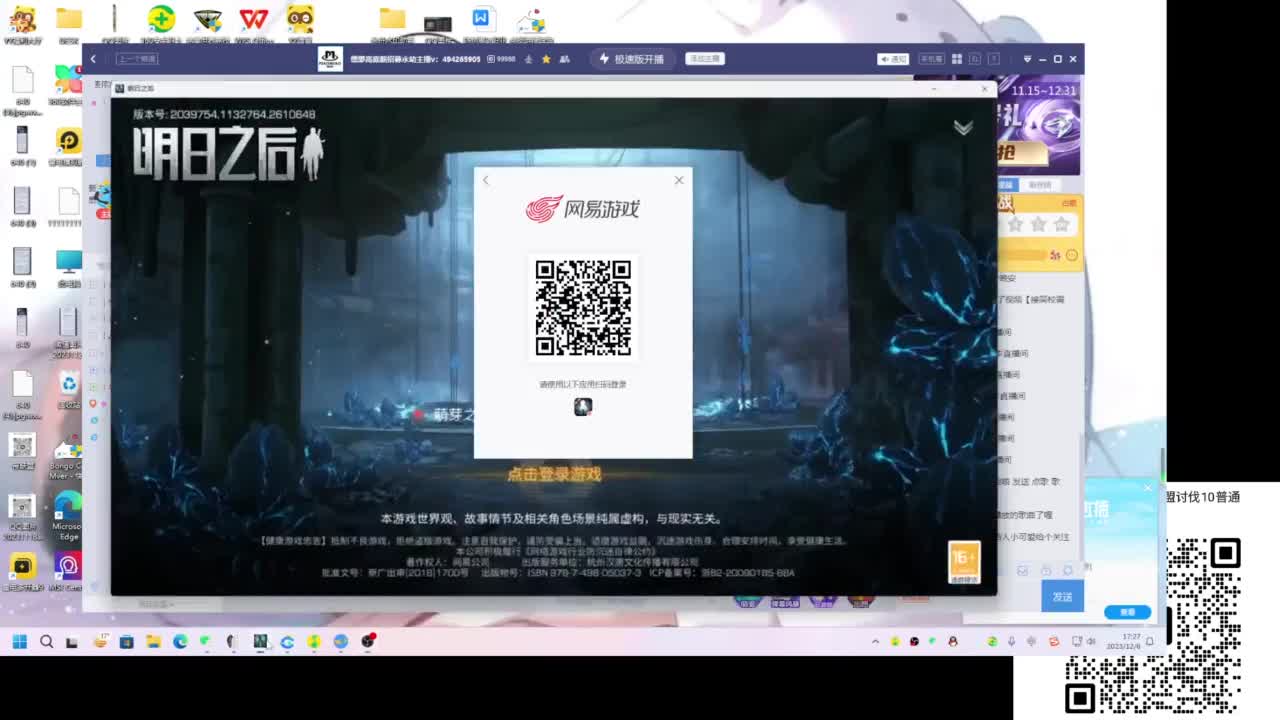
Task: Scan the NetEase login QR code
Action: click(x=583, y=308)
